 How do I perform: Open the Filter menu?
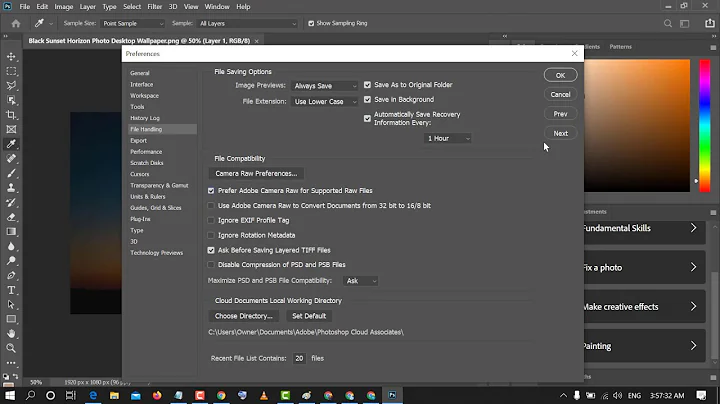155,6
